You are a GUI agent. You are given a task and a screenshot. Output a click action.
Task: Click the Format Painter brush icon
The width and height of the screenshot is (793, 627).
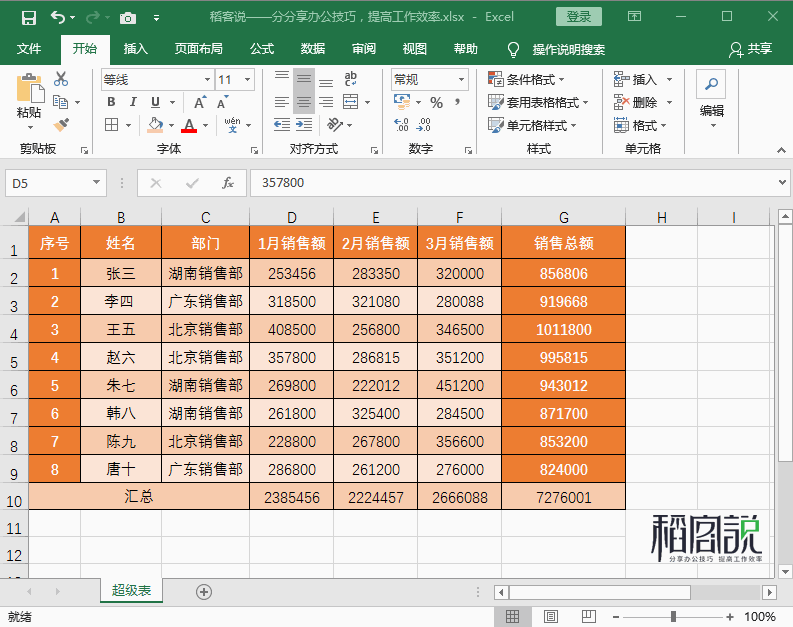click(x=61, y=125)
